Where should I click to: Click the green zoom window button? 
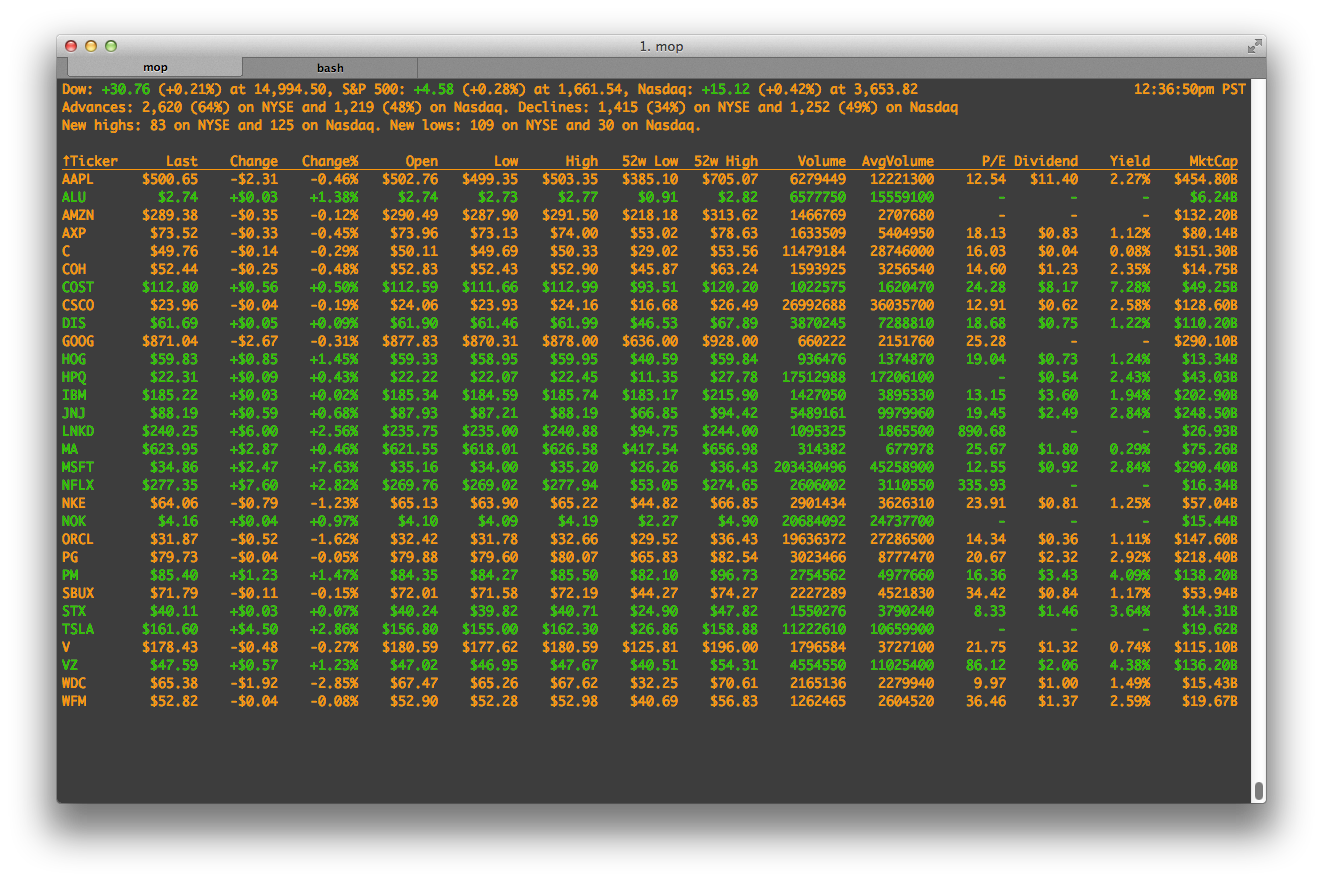(111, 46)
